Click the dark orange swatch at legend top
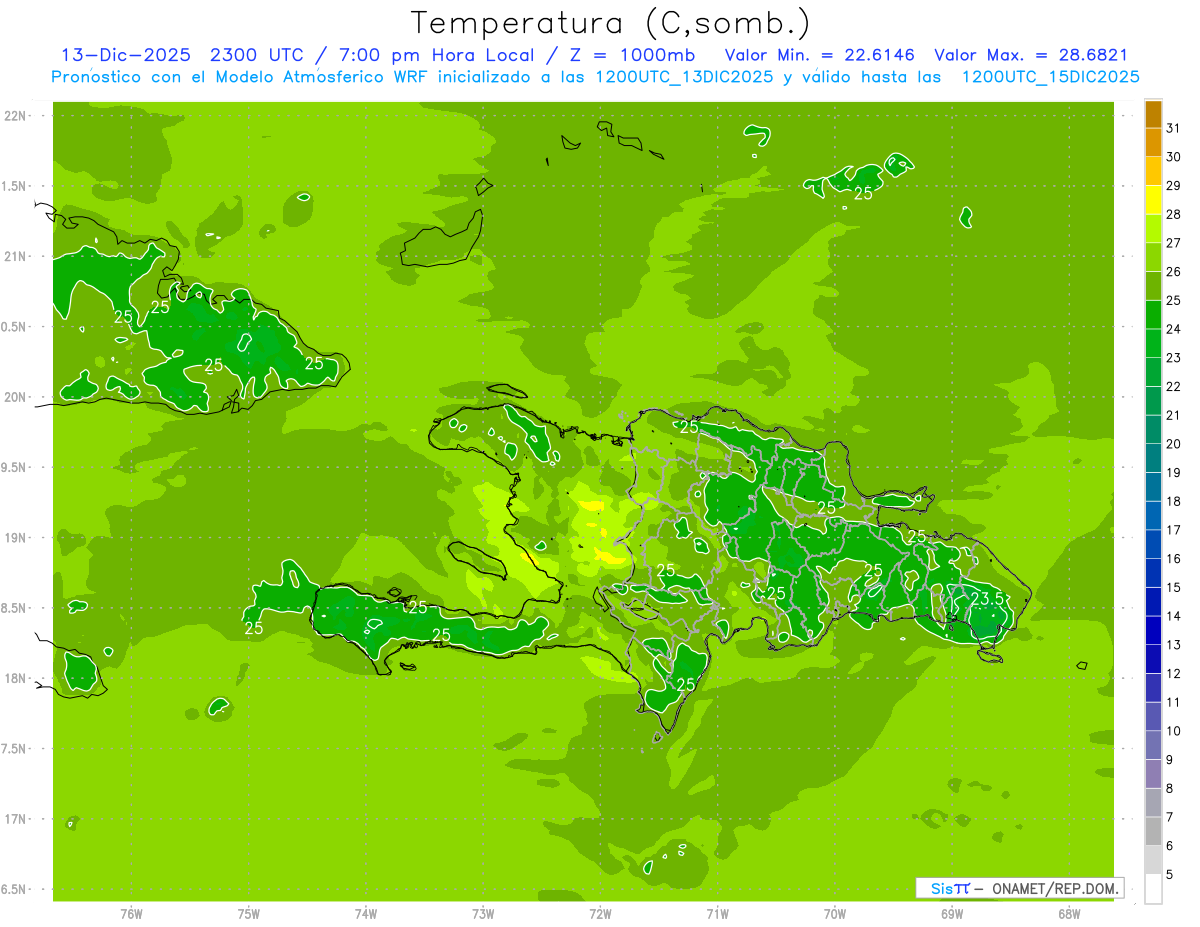Screen dimensions: 1200x927 (x=1153, y=114)
